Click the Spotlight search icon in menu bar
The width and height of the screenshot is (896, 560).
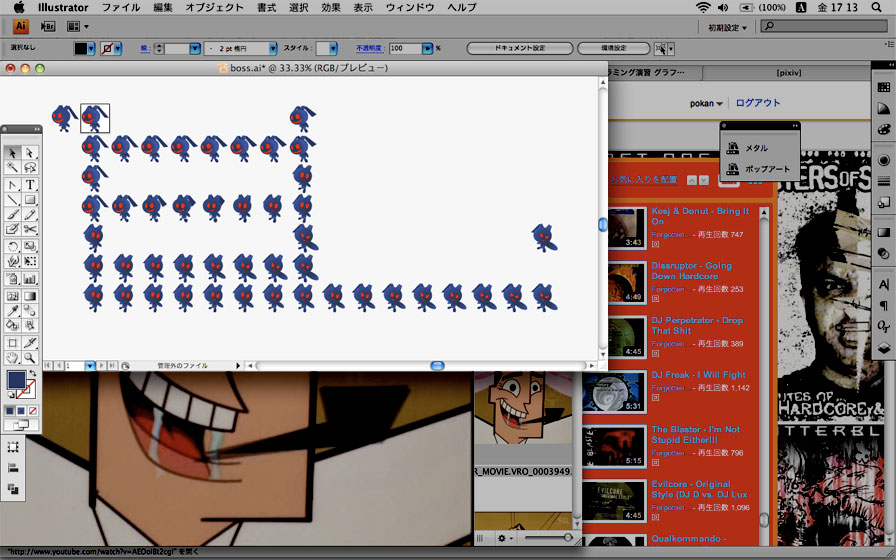coord(876,7)
